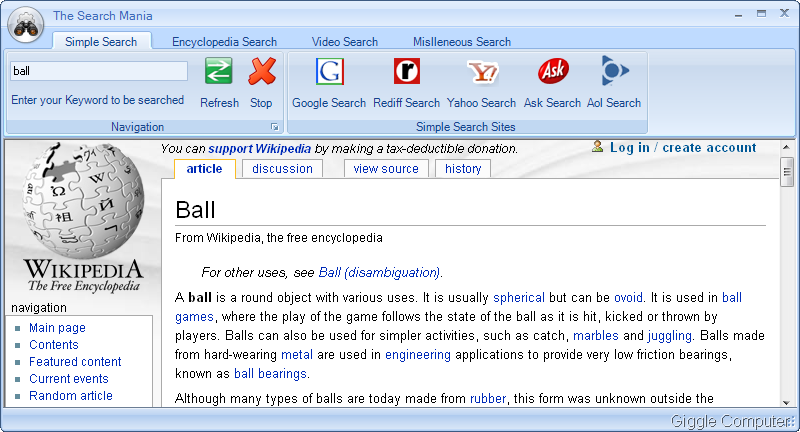Click the Stop button label
800x432 pixels.
[x=261, y=103]
